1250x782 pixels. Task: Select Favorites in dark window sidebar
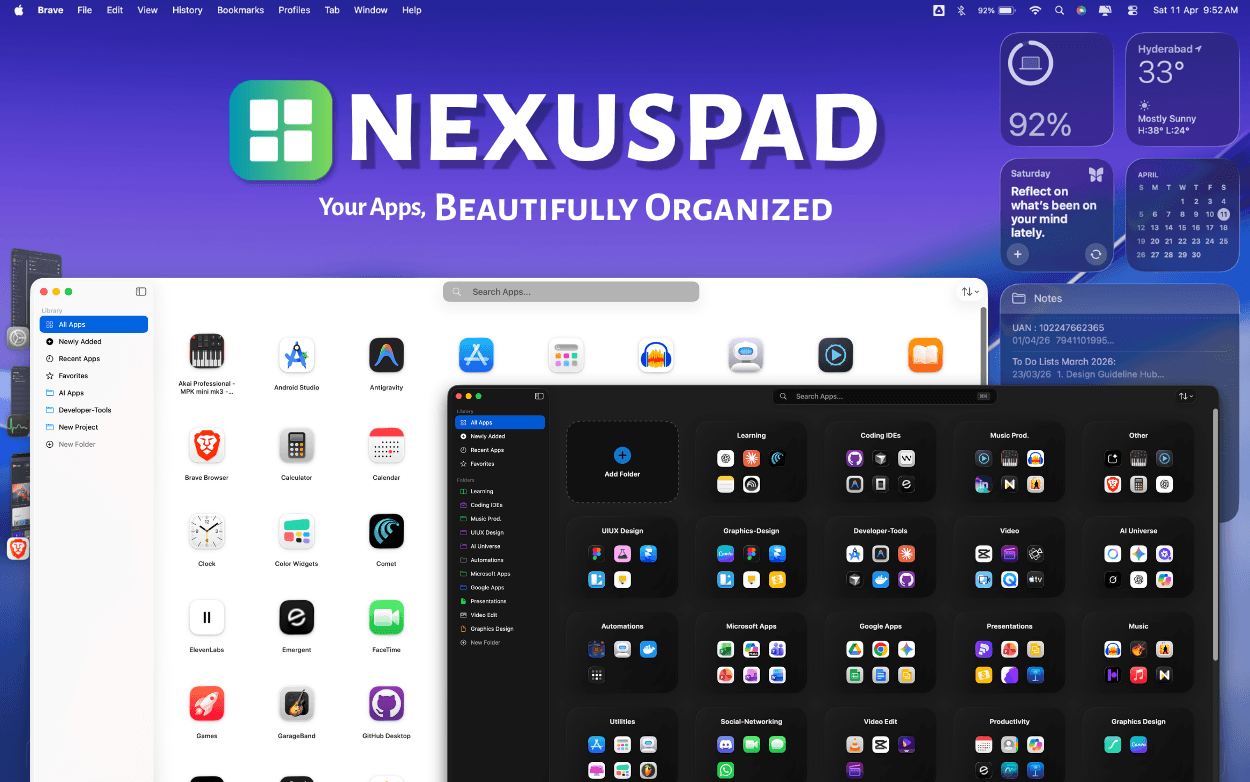click(x=499, y=464)
